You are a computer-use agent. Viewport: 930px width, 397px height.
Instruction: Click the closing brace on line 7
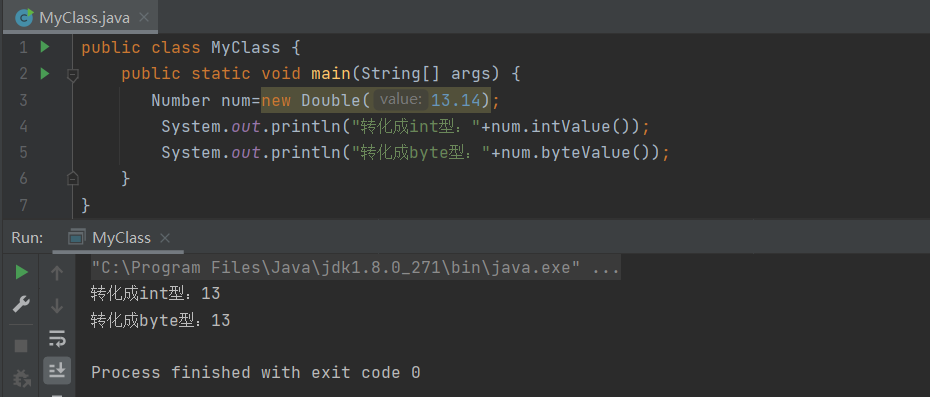pos(85,205)
